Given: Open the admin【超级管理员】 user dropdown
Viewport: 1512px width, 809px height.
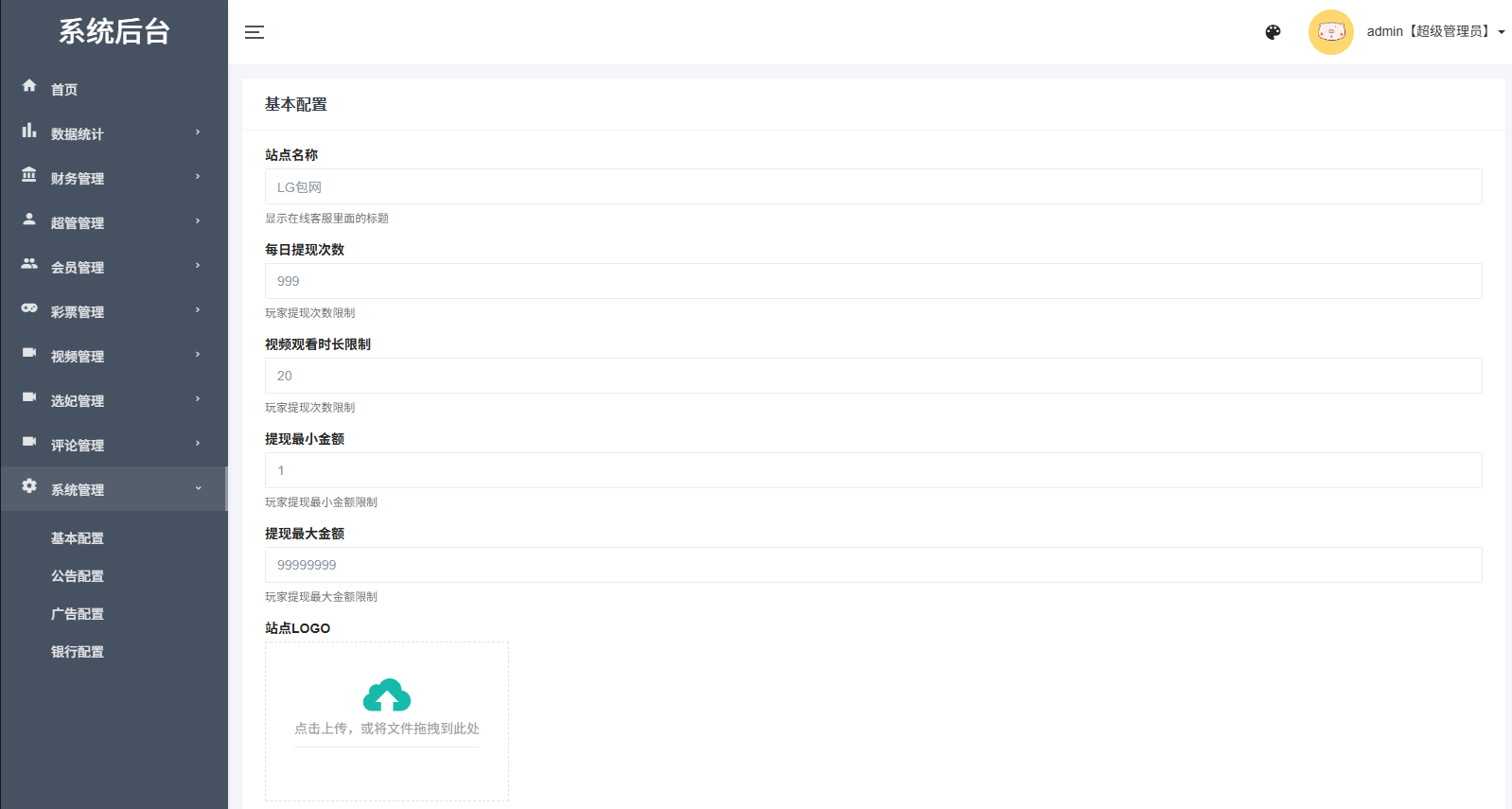Looking at the screenshot, I should click(1434, 32).
